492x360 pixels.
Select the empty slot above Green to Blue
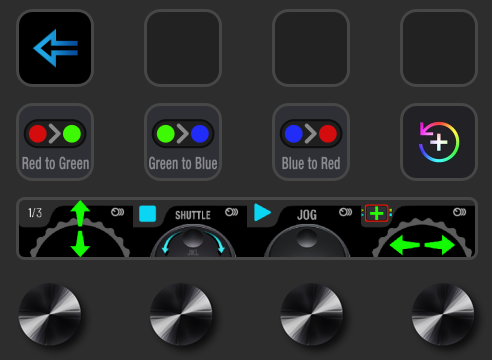[183, 48]
